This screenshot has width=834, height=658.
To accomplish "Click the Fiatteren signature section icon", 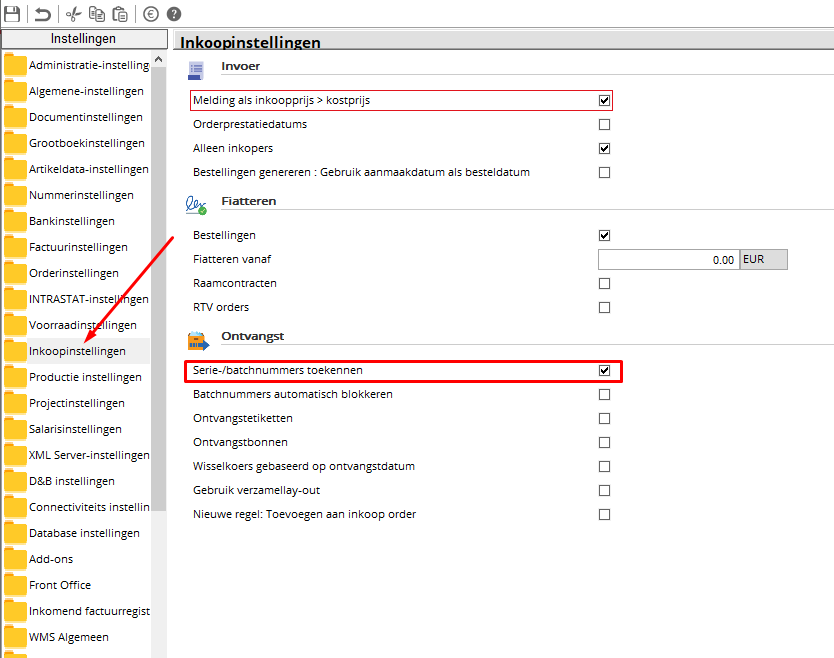I will point(196,203).
